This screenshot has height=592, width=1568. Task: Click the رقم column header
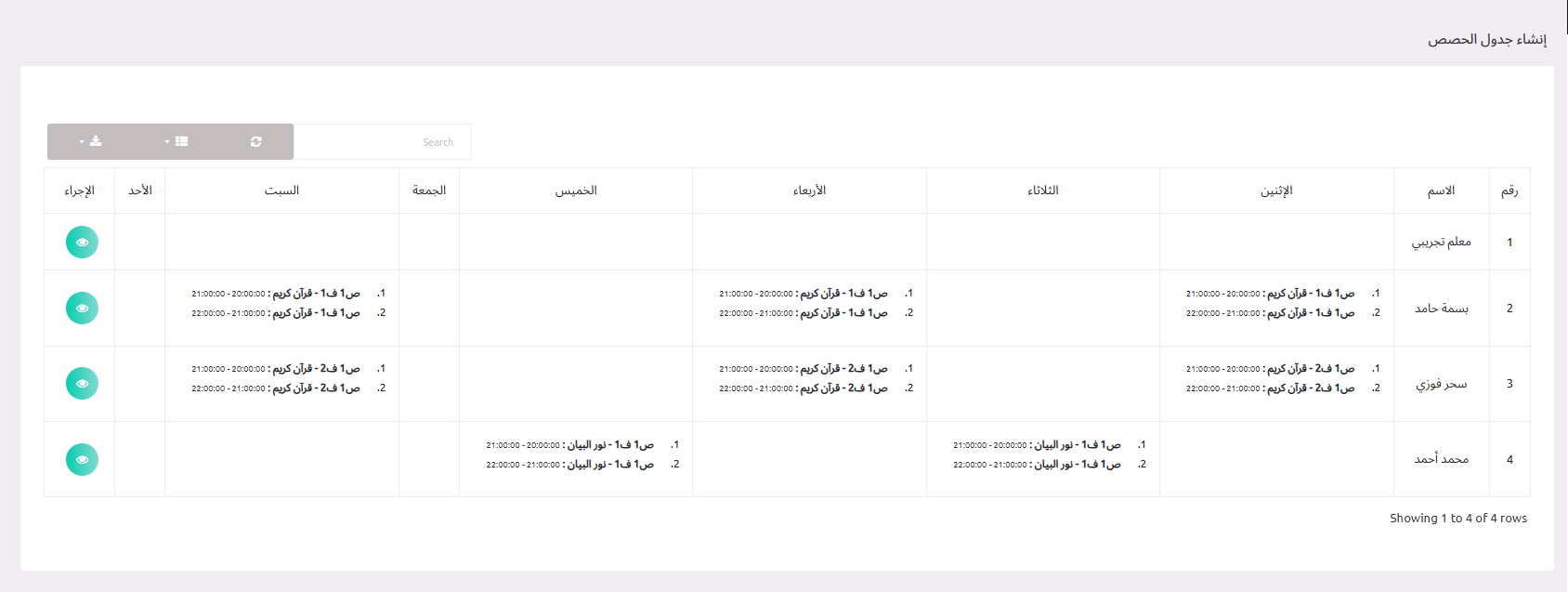pyautogui.click(x=1509, y=191)
